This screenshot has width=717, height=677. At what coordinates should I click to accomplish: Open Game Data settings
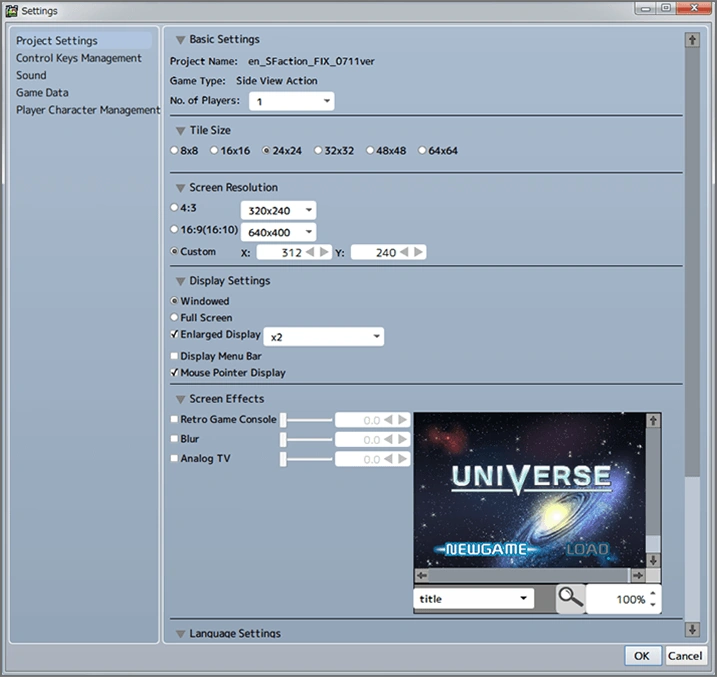coord(42,93)
